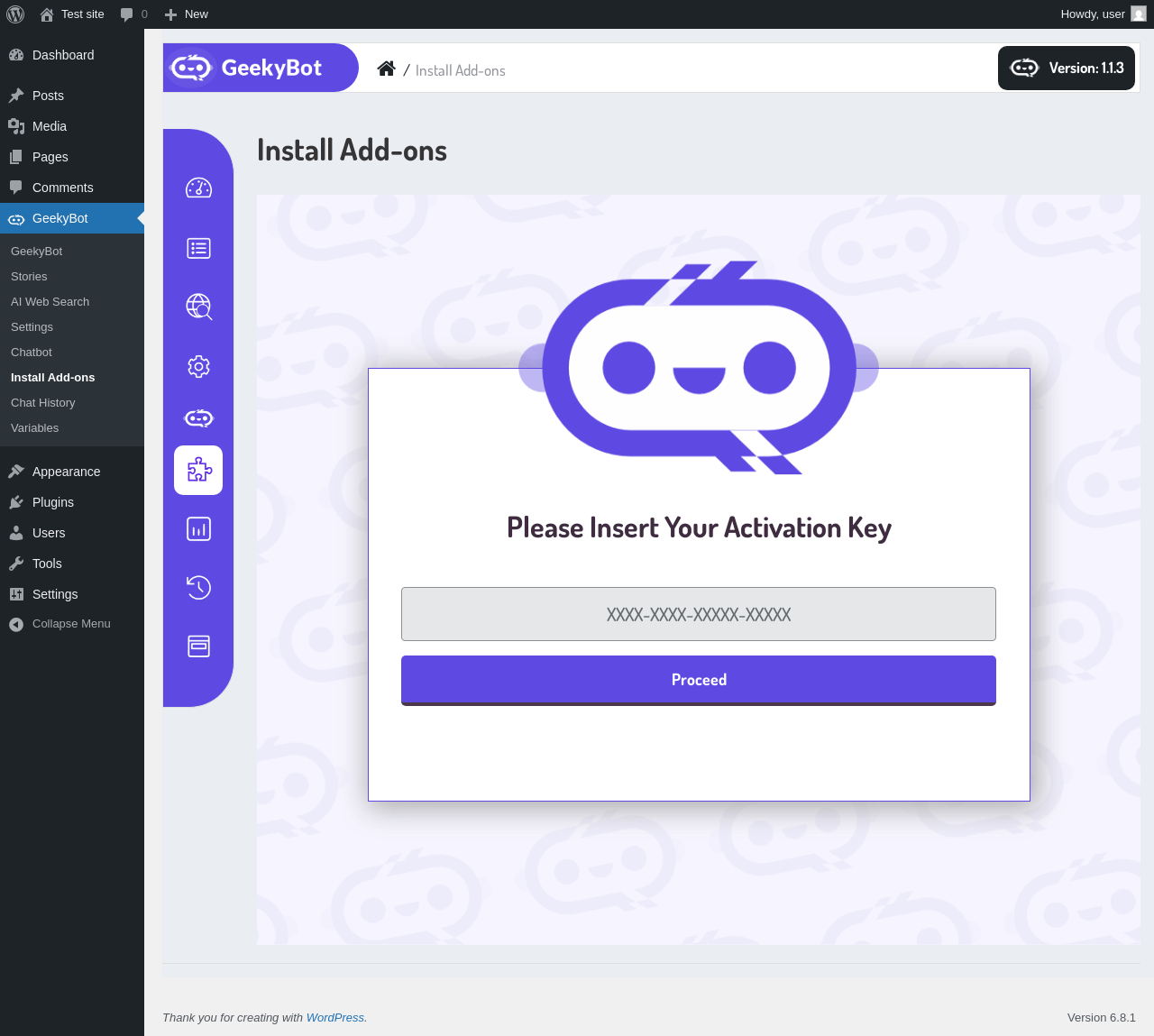Open the Media menu
Viewport: 1154px width, 1036px height.
tap(72, 126)
